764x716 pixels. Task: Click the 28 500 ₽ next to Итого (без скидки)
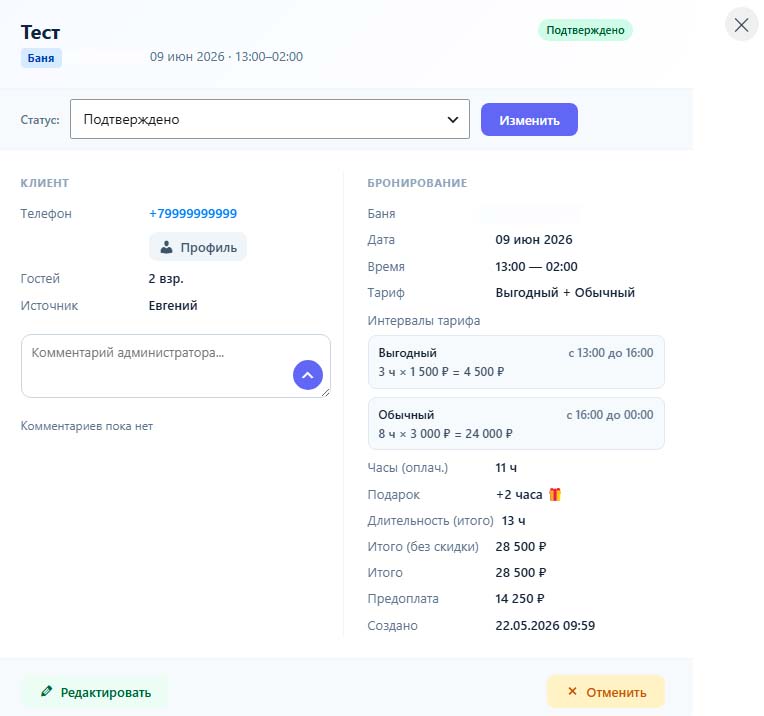tap(520, 546)
